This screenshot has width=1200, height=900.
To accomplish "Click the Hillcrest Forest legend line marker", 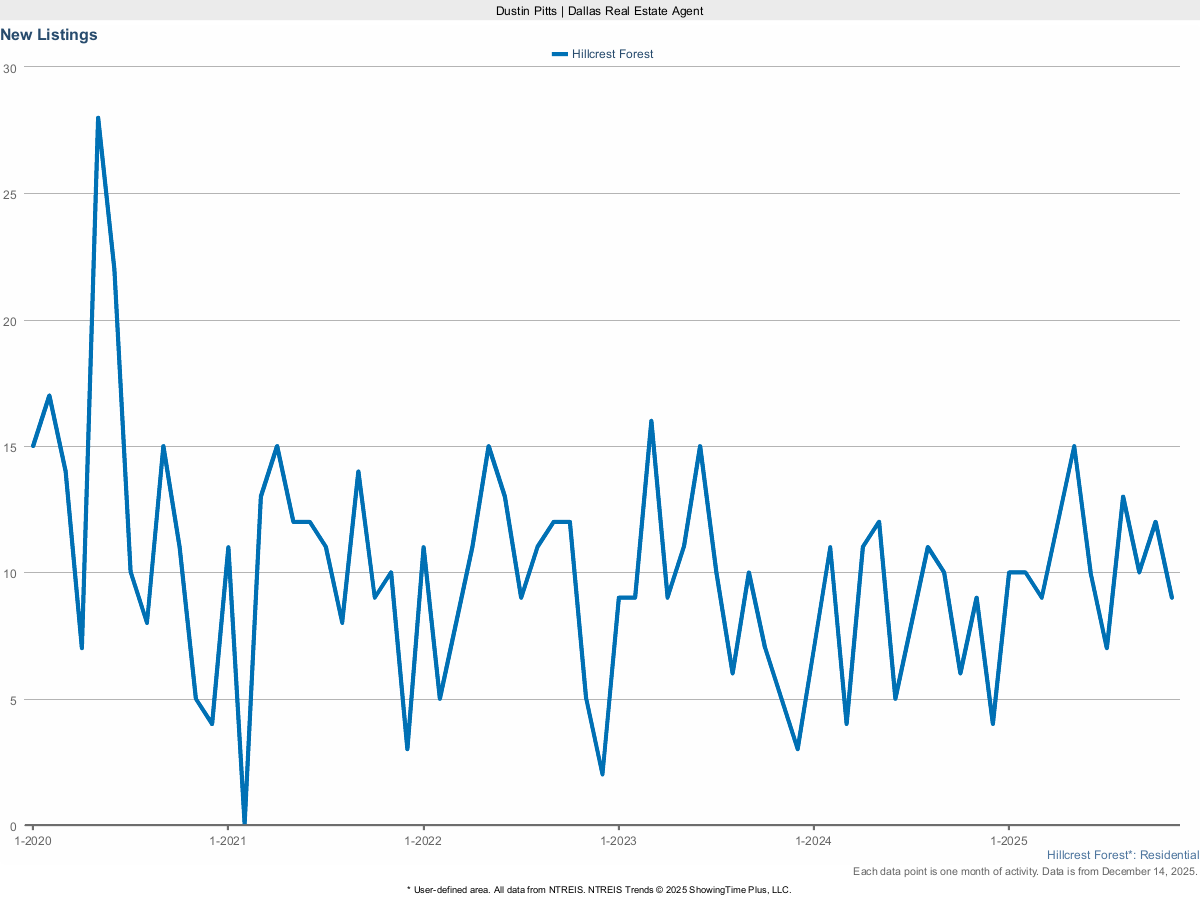I will [x=561, y=54].
